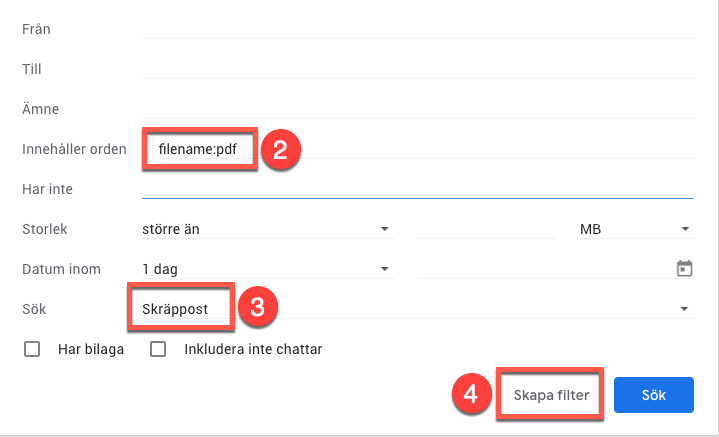Click the Ämne subject field
This screenshot has height=437, width=719.
(418, 108)
